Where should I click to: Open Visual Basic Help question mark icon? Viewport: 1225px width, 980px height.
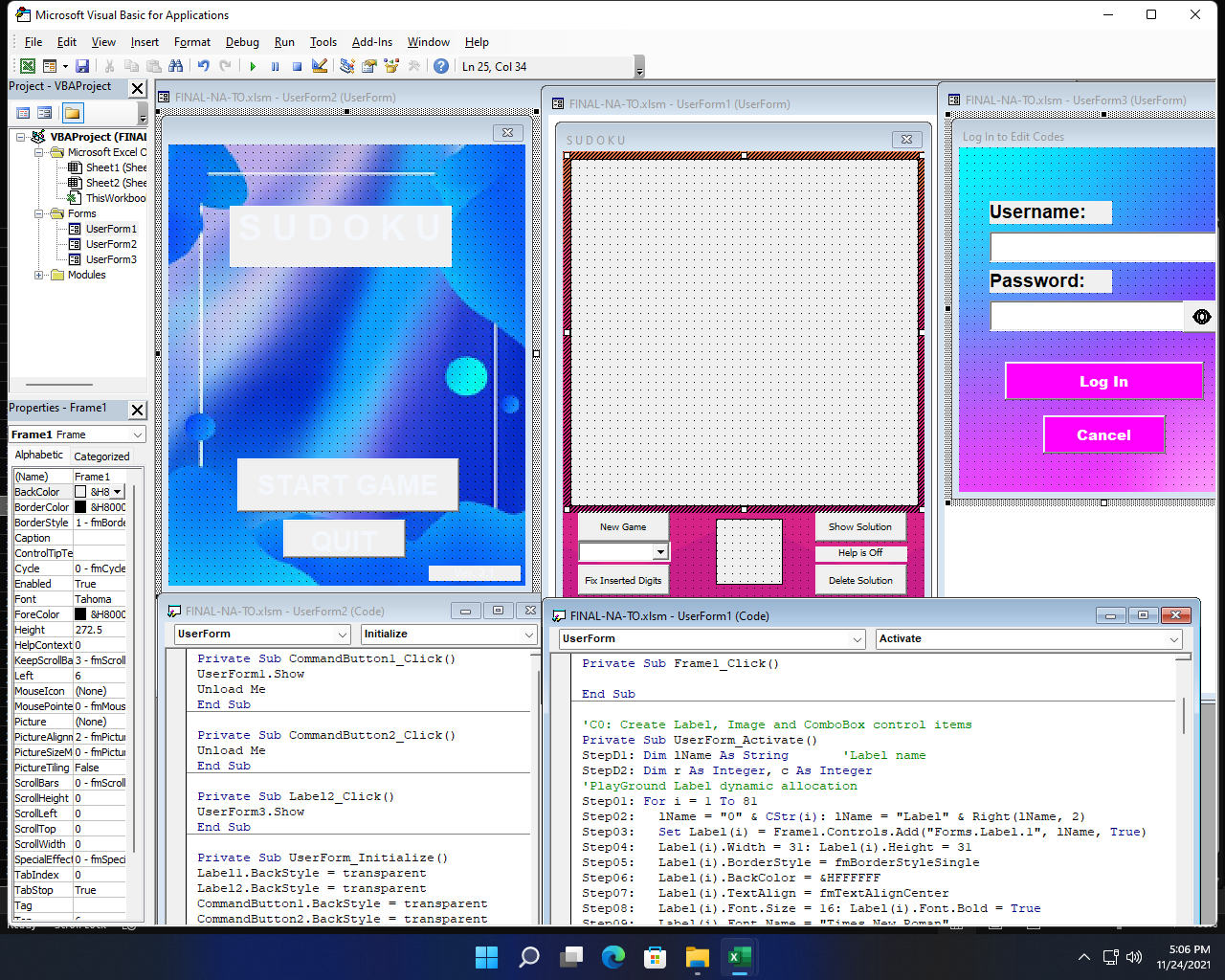click(x=440, y=66)
